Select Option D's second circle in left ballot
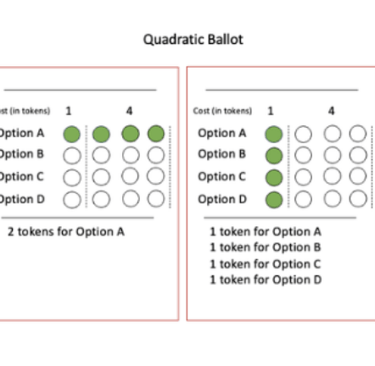375x366 pixels. tap(101, 199)
